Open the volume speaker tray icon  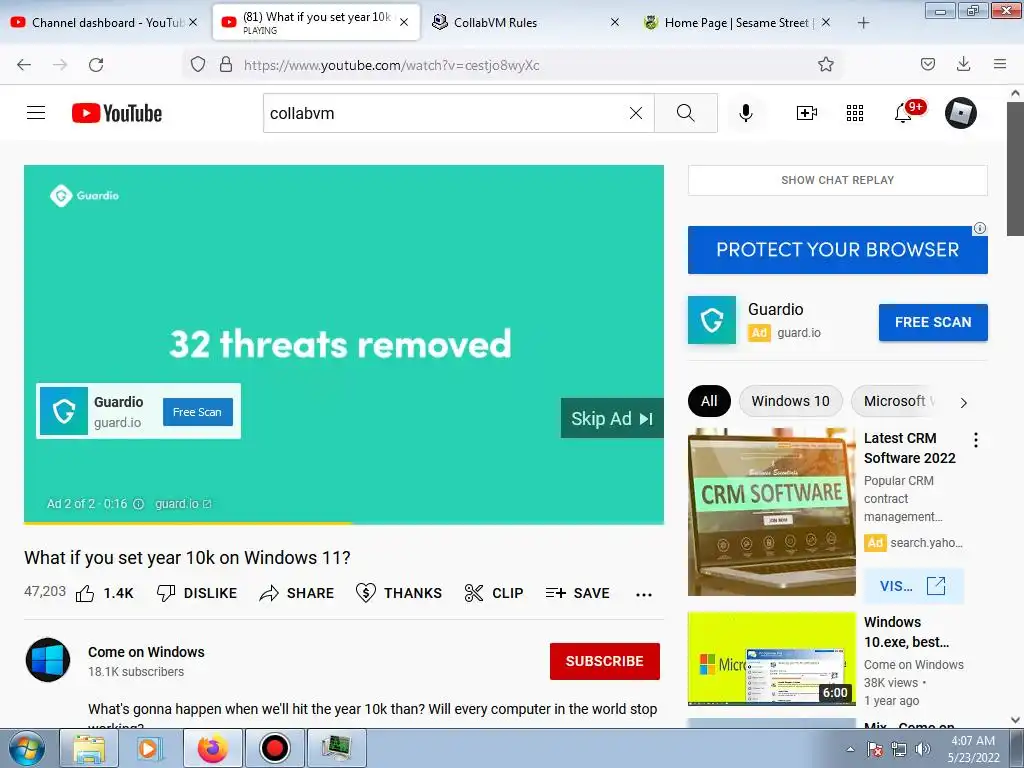[923, 749]
